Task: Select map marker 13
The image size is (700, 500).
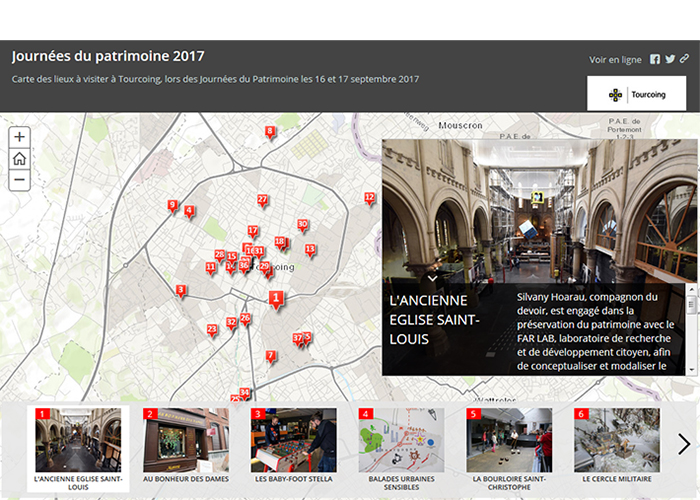Action: click(310, 249)
